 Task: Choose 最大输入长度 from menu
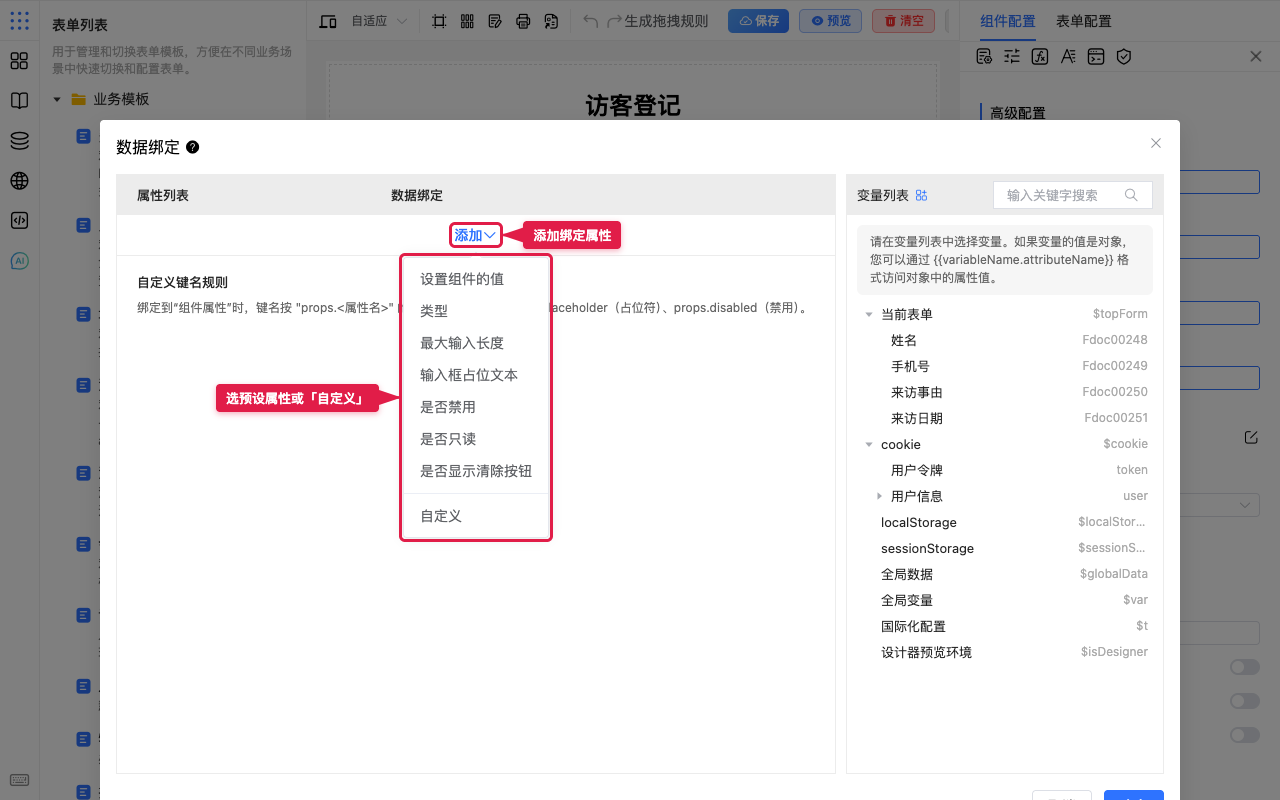[x=475, y=343]
